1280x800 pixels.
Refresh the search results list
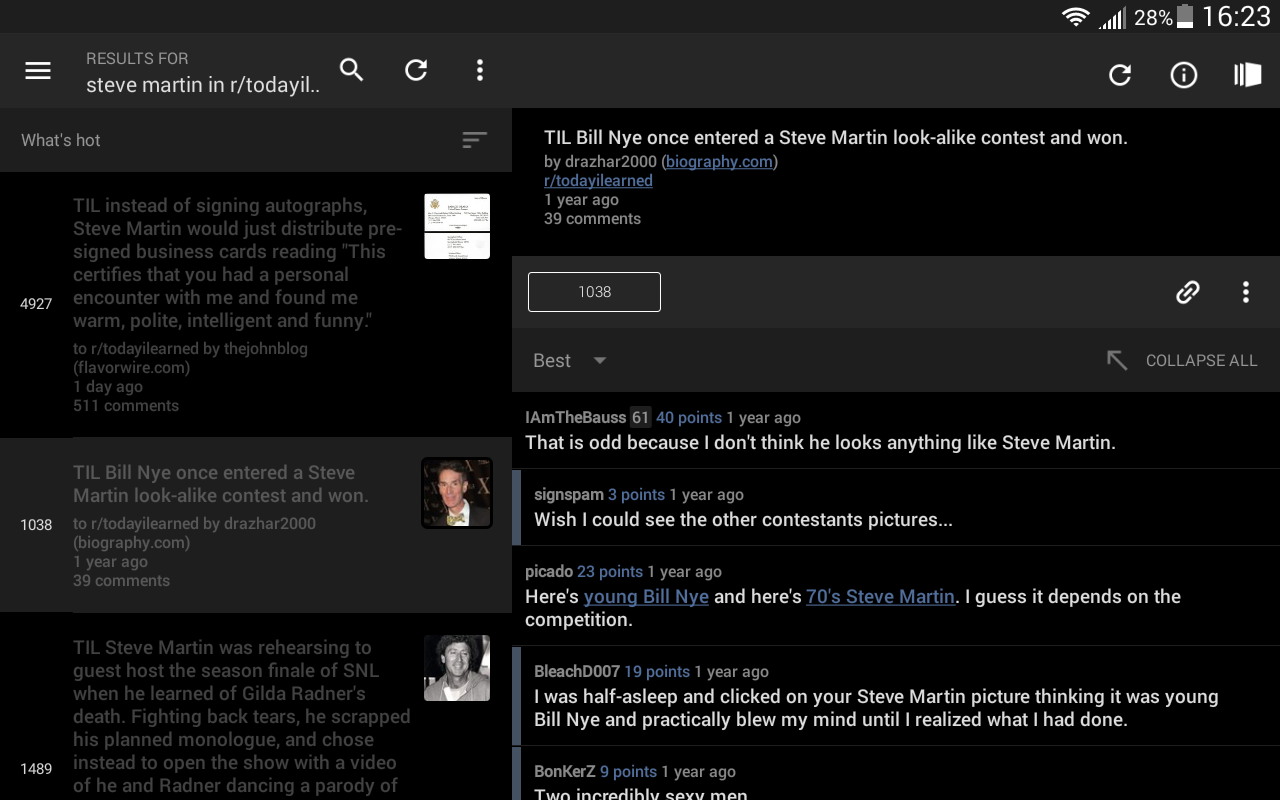coord(416,69)
